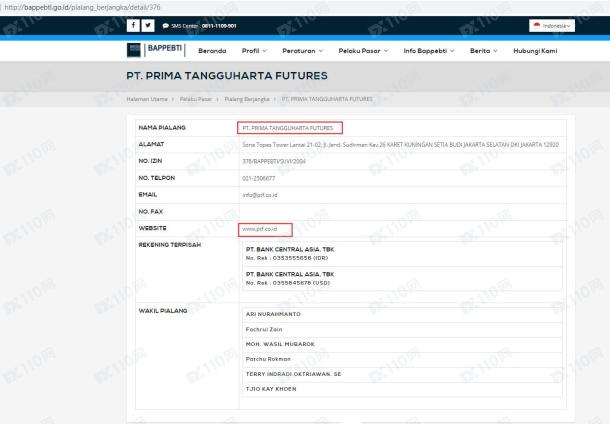Click Halaman Utama breadcrumb link
610x424 pixels.
click(x=147, y=99)
